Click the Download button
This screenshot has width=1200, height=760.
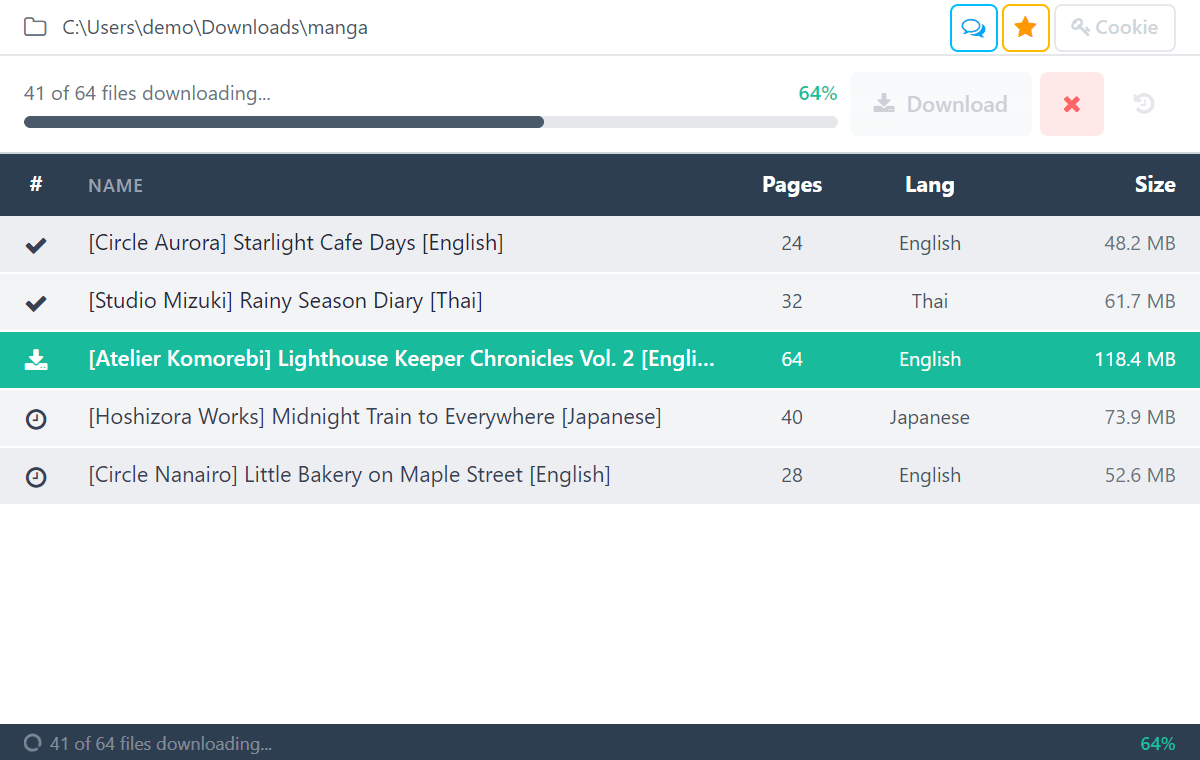(x=941, y=104)
